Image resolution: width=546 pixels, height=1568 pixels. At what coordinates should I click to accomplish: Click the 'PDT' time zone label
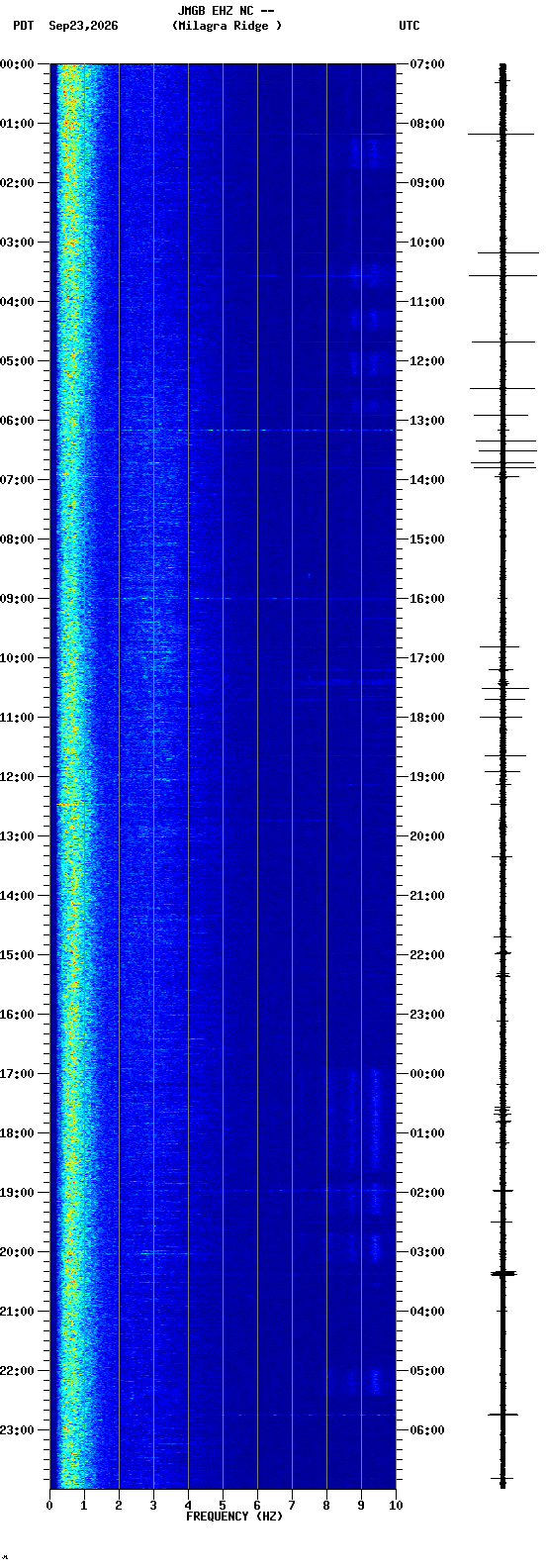coord(23,26)
